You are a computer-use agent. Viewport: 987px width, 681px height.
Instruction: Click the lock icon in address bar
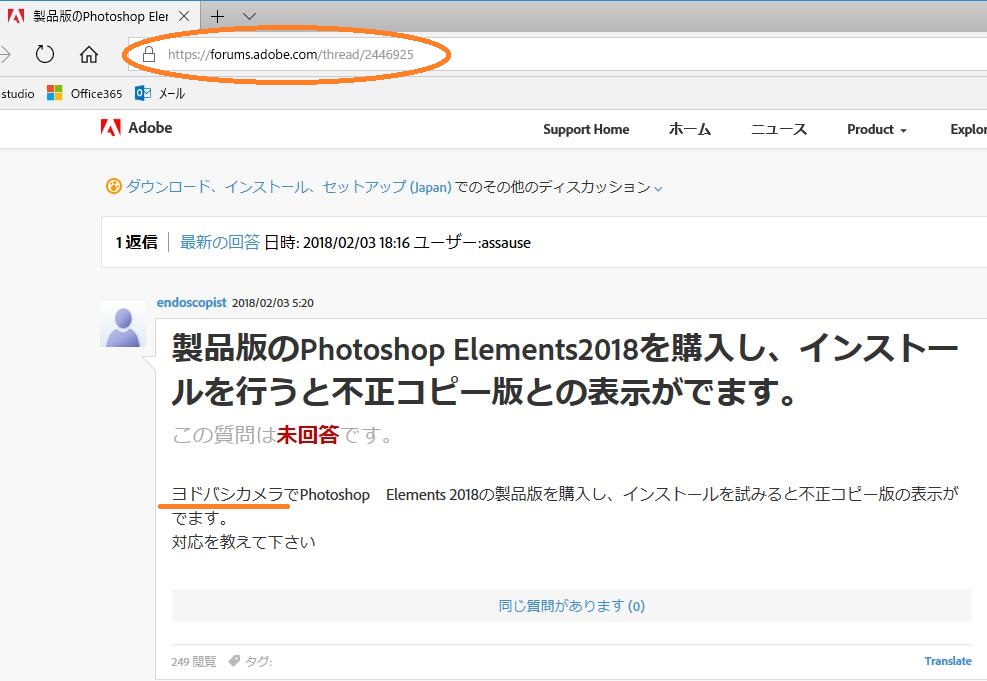tap(149, 54)
